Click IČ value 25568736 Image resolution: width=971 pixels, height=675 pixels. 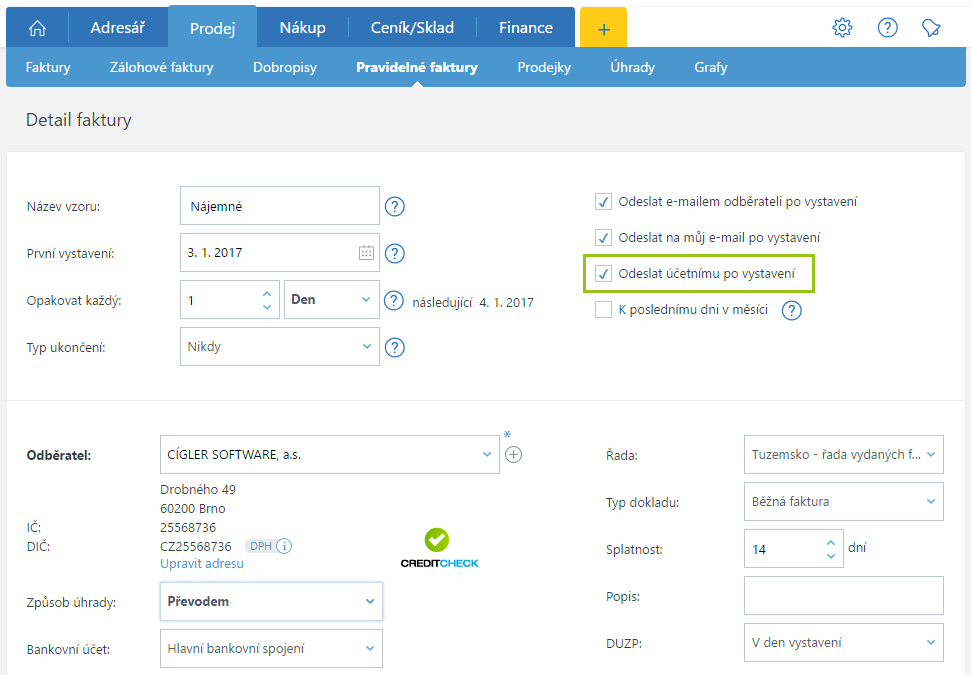(188, 528)
